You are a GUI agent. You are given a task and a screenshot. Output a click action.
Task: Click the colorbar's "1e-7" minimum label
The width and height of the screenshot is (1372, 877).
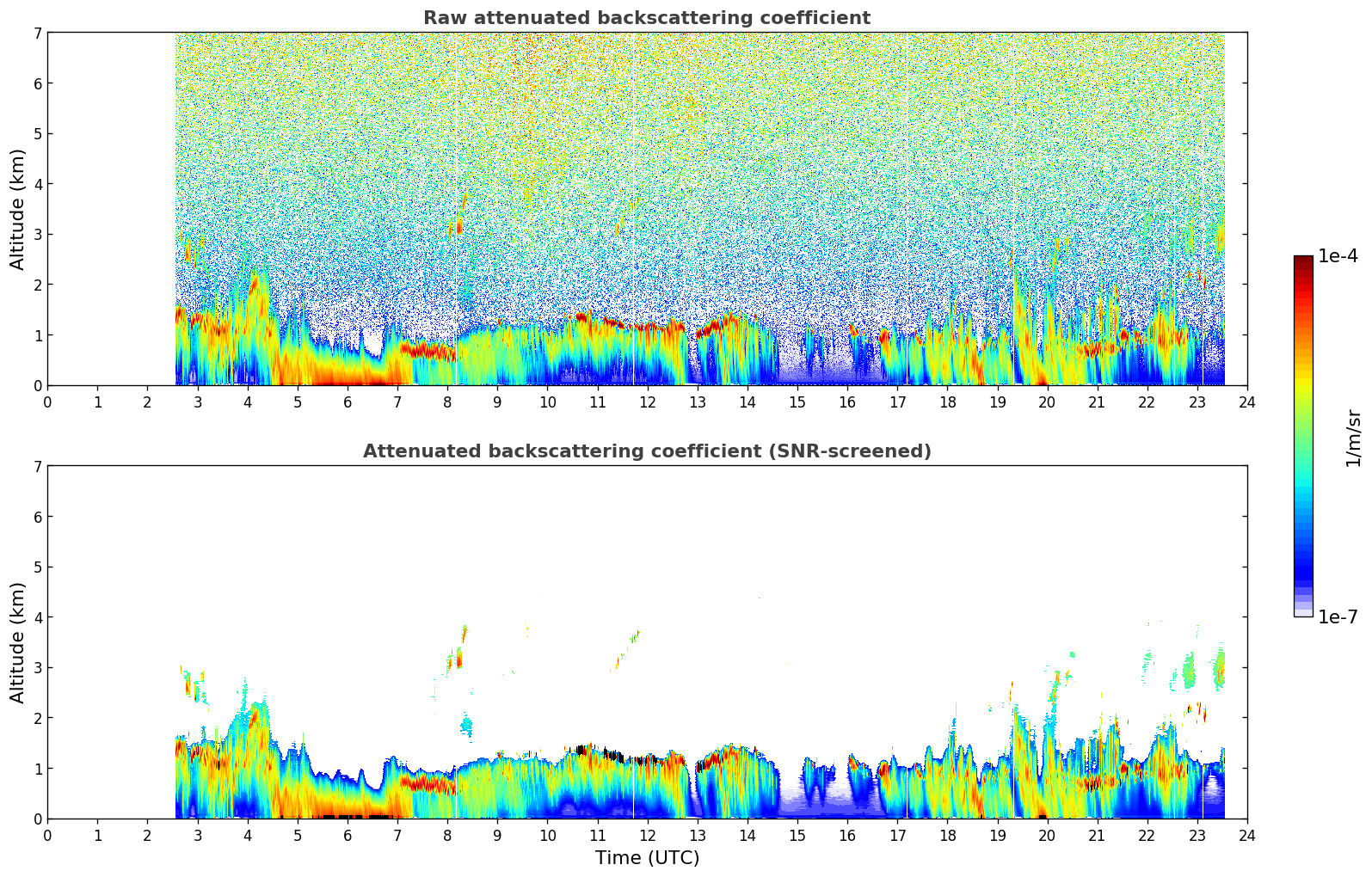click(x=1338, y=616)
